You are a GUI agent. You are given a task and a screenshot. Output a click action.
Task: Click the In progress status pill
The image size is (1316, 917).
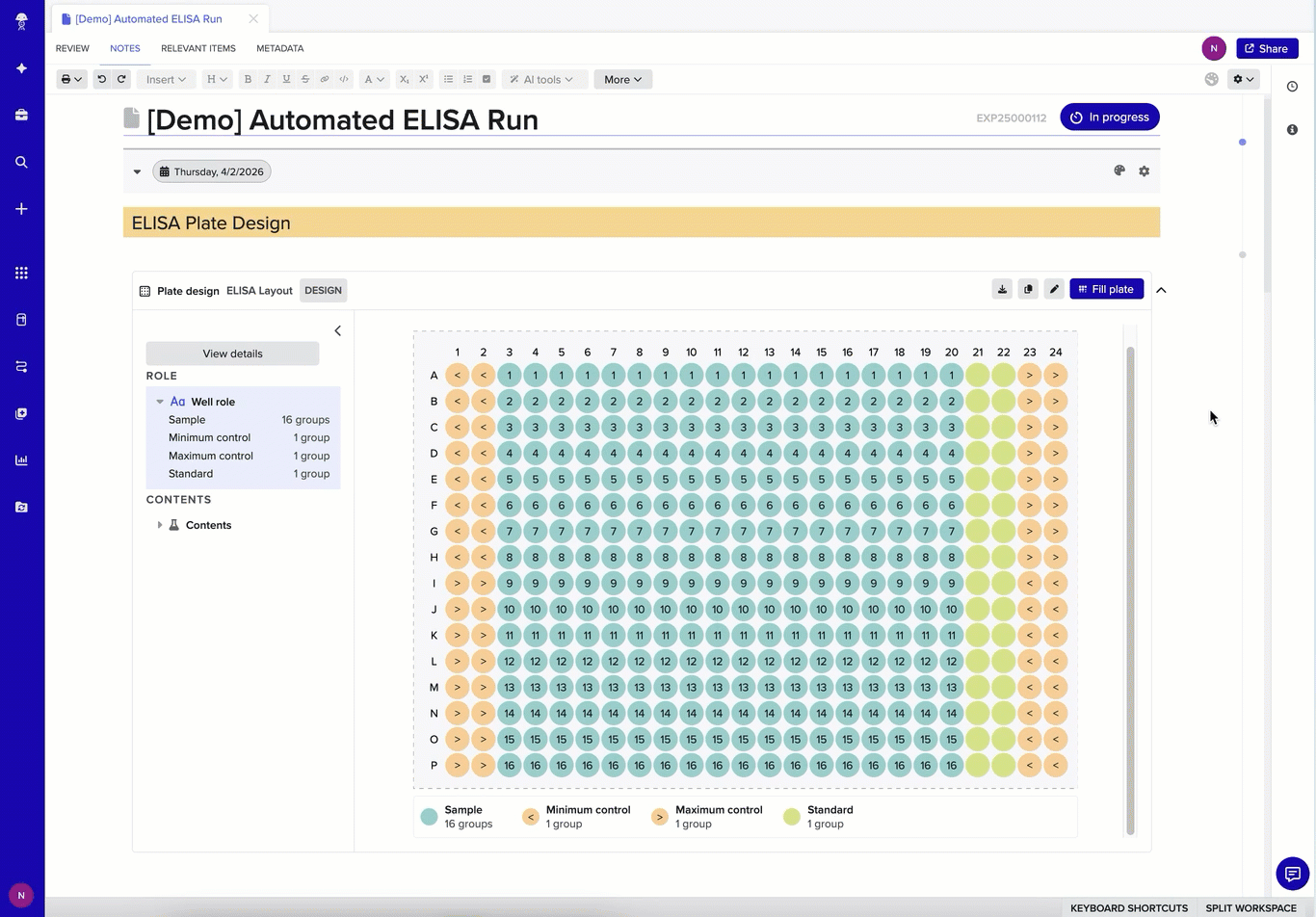[1110, 117]
